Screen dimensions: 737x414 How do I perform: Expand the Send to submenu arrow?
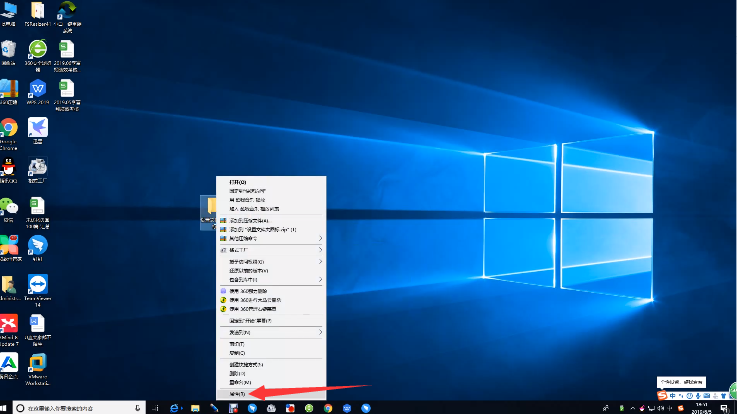[320, 331]
